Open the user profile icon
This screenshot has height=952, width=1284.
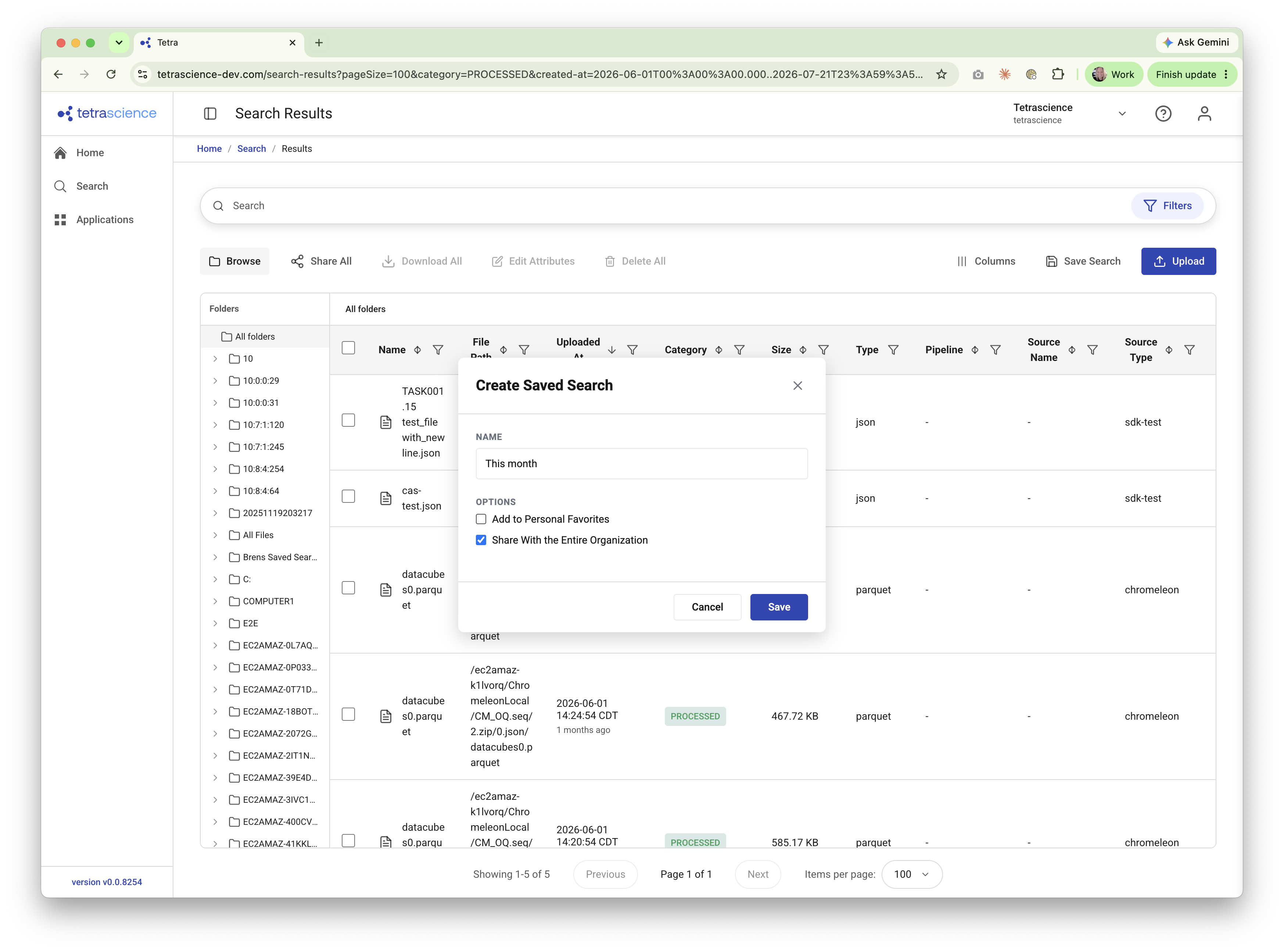pyautogui.click(x=1205, y=114)
